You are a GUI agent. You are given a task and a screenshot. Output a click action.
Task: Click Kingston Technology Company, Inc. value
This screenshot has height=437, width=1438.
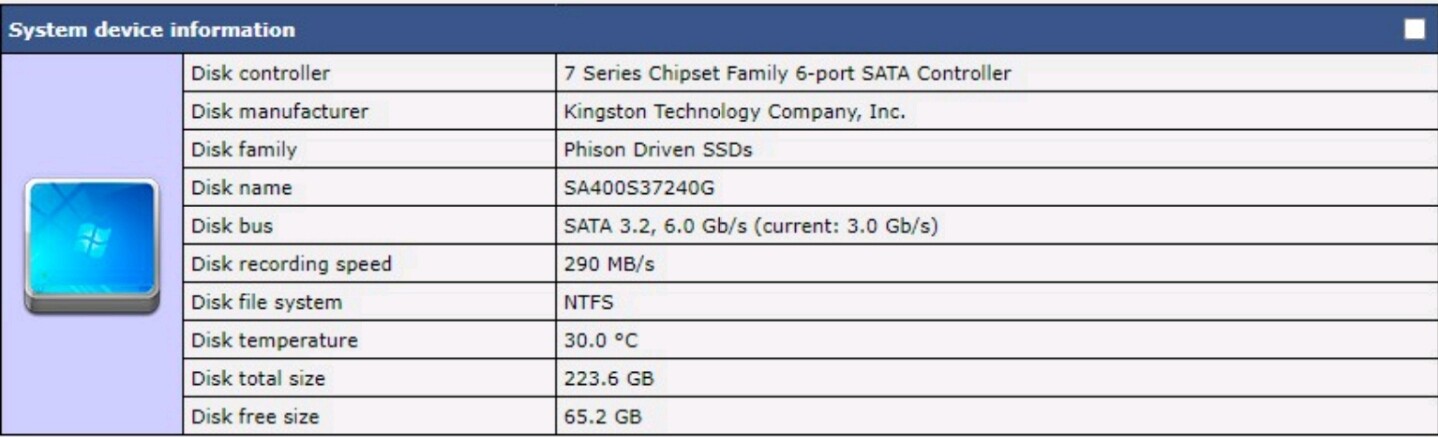734,112
